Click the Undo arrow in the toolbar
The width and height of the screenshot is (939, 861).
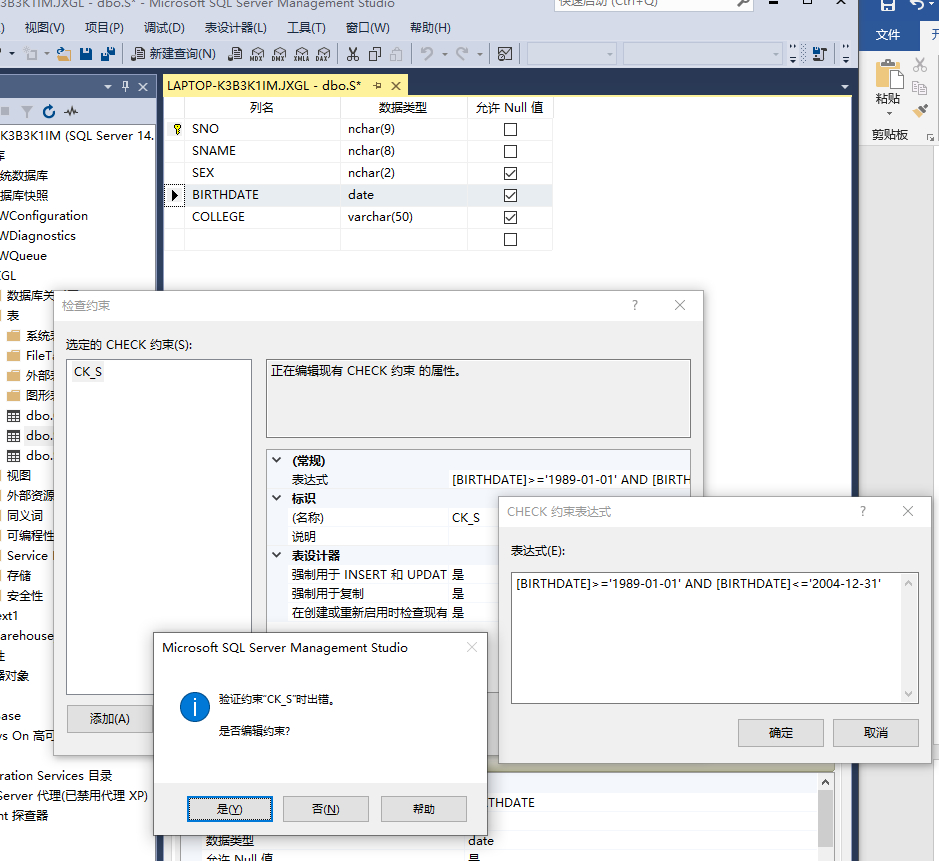point(426,54)
